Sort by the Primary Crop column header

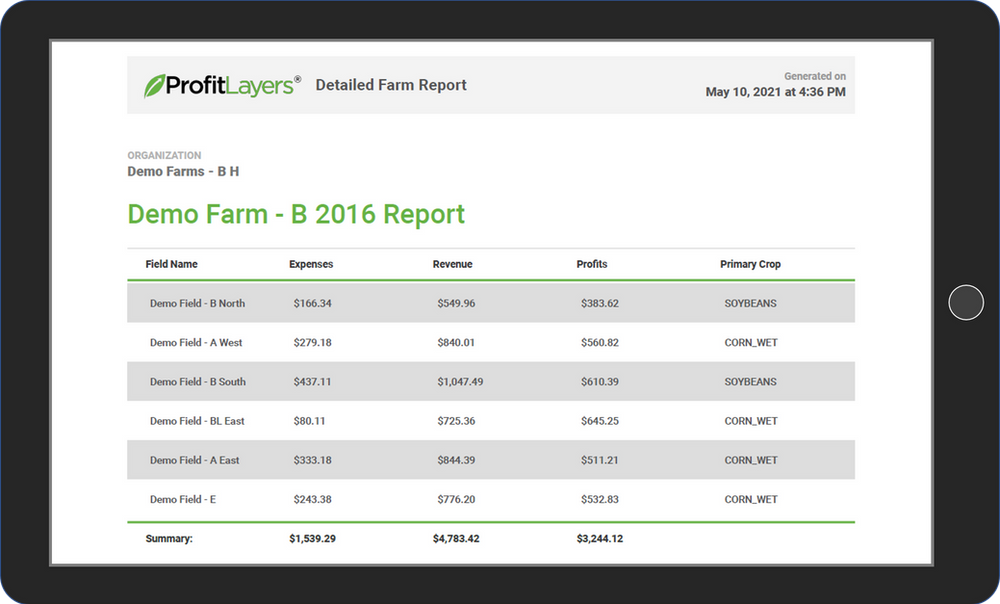point(750,264)
